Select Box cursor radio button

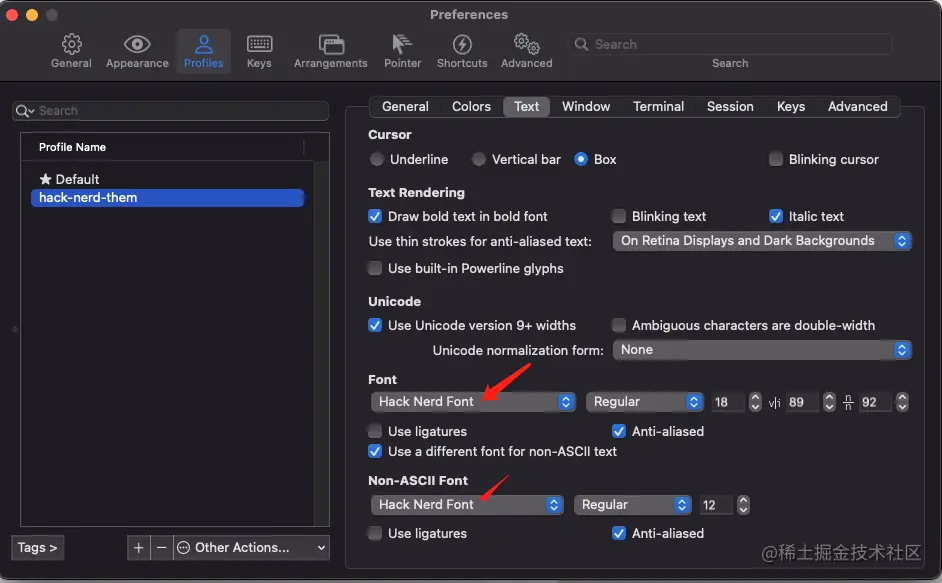pos(580,159)
